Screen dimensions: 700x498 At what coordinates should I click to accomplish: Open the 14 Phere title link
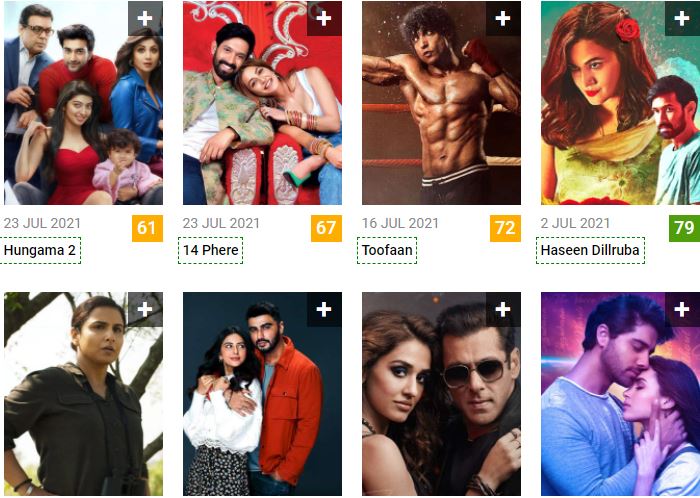point(211,250)
